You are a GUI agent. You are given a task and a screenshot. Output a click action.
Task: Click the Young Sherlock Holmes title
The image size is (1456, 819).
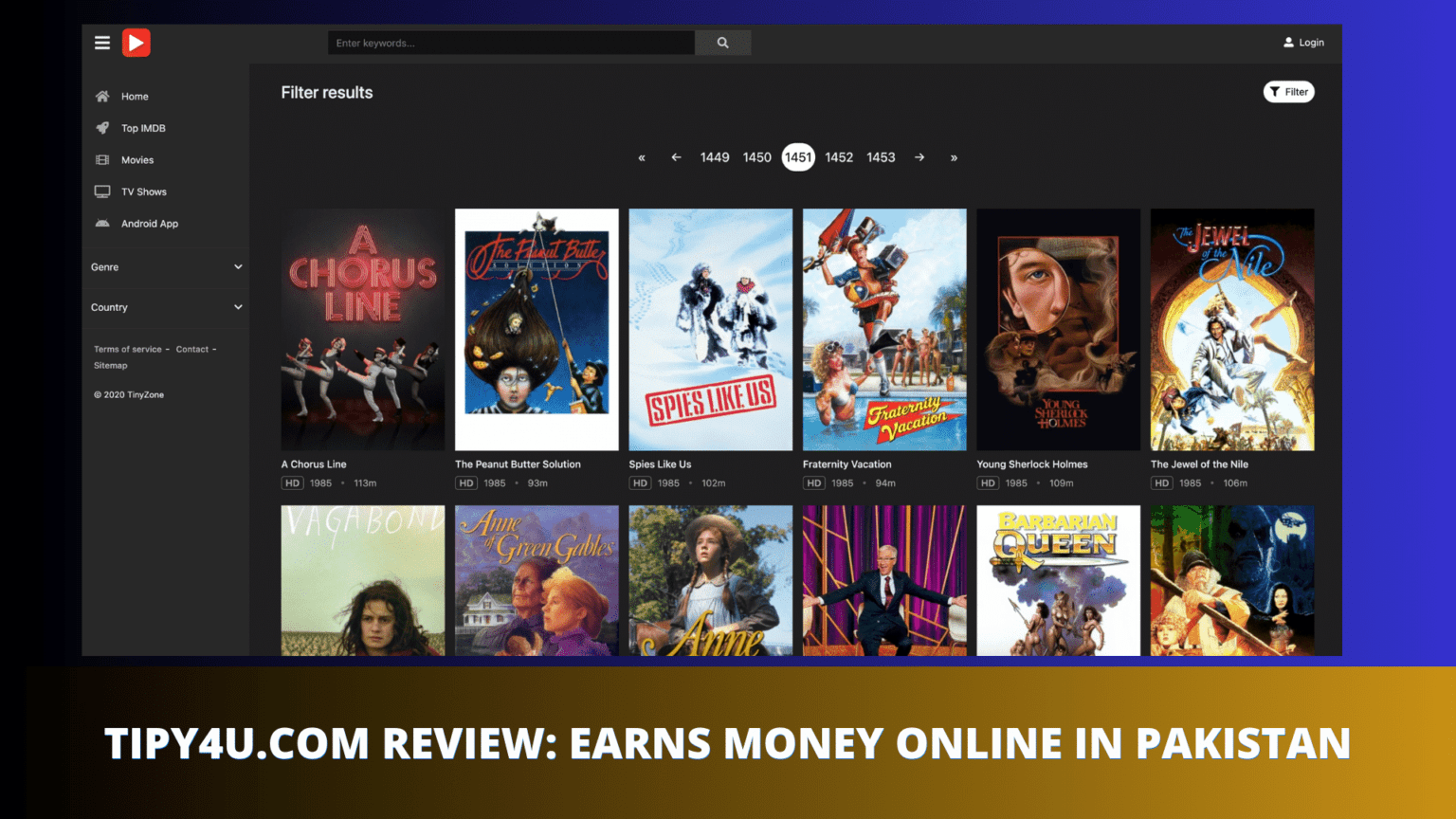1032,464
